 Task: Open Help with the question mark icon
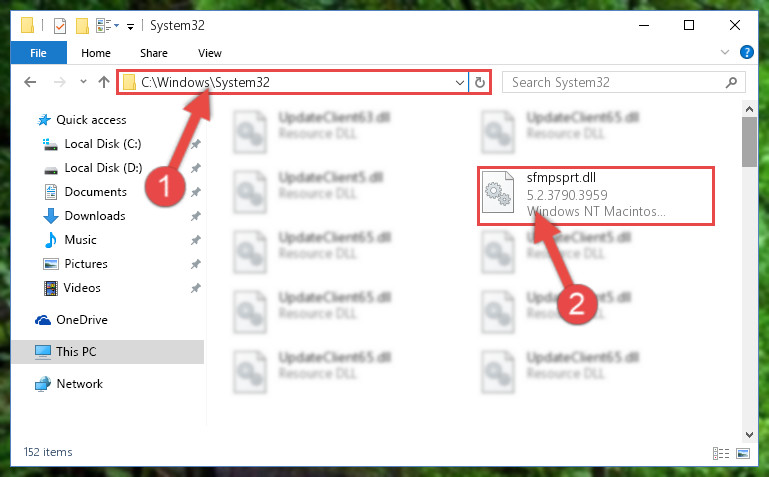point(746,52)
